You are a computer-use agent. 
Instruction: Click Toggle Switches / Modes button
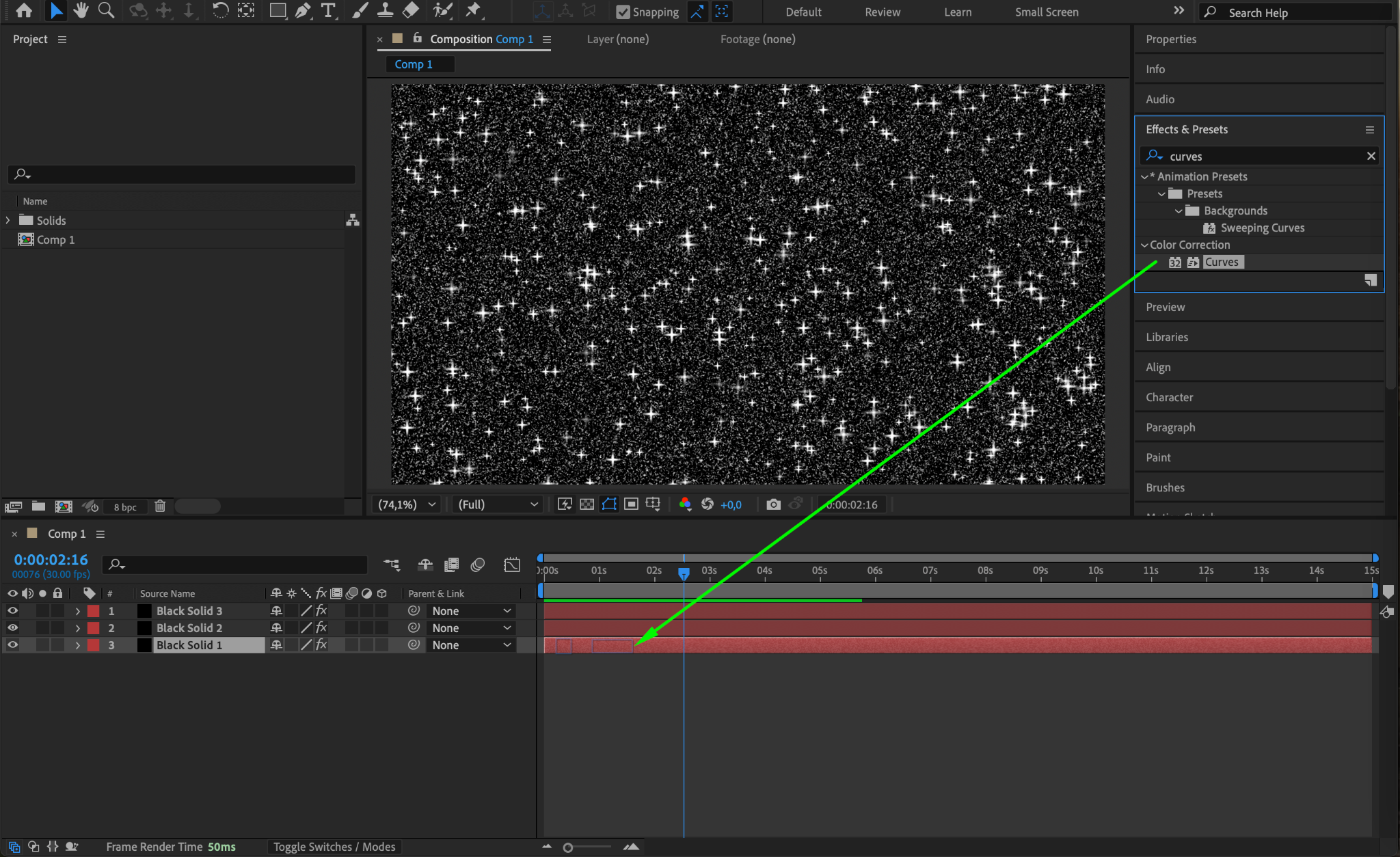334,847
